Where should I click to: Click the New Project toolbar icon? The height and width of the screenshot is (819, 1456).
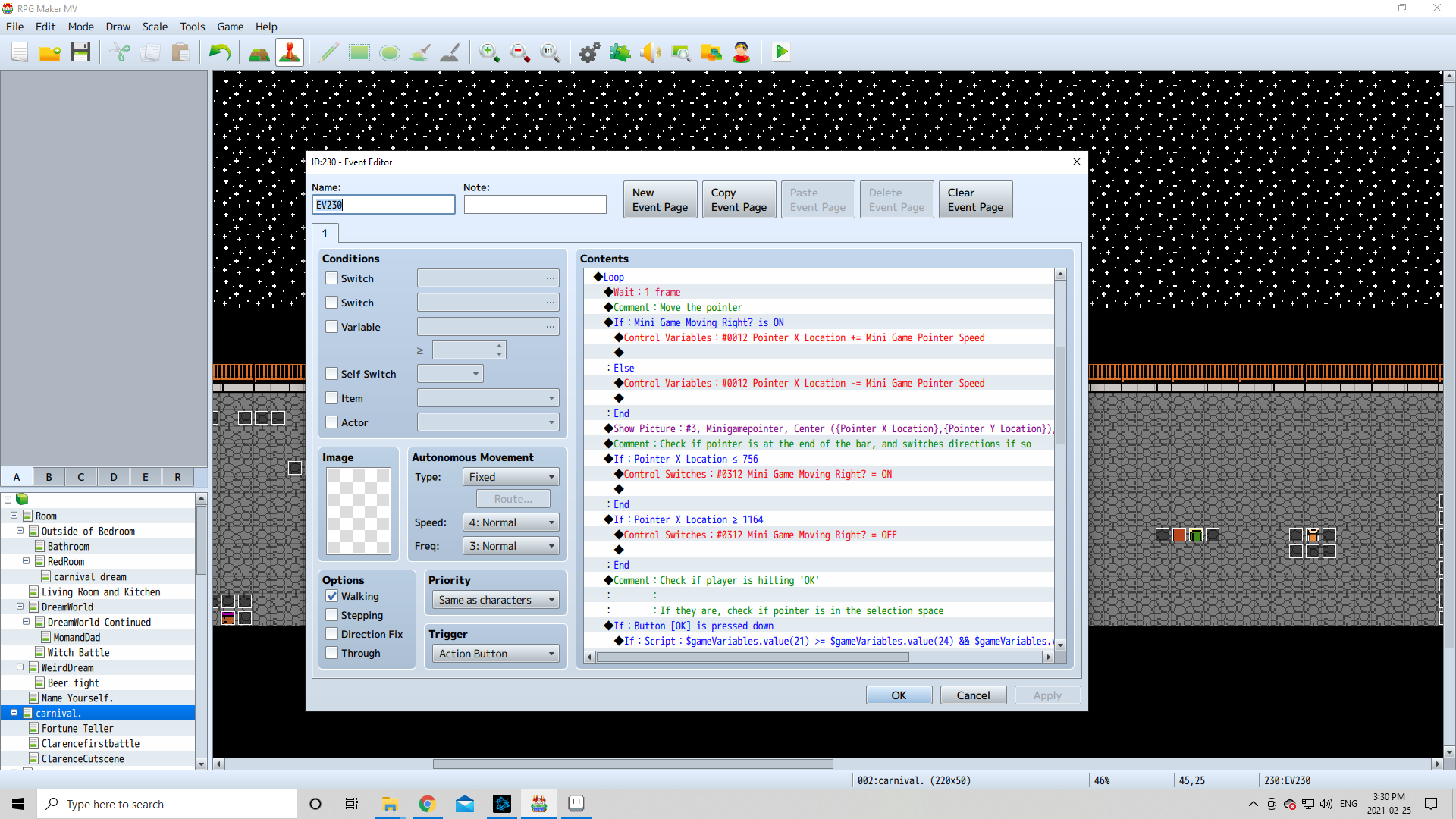(20, 52)
